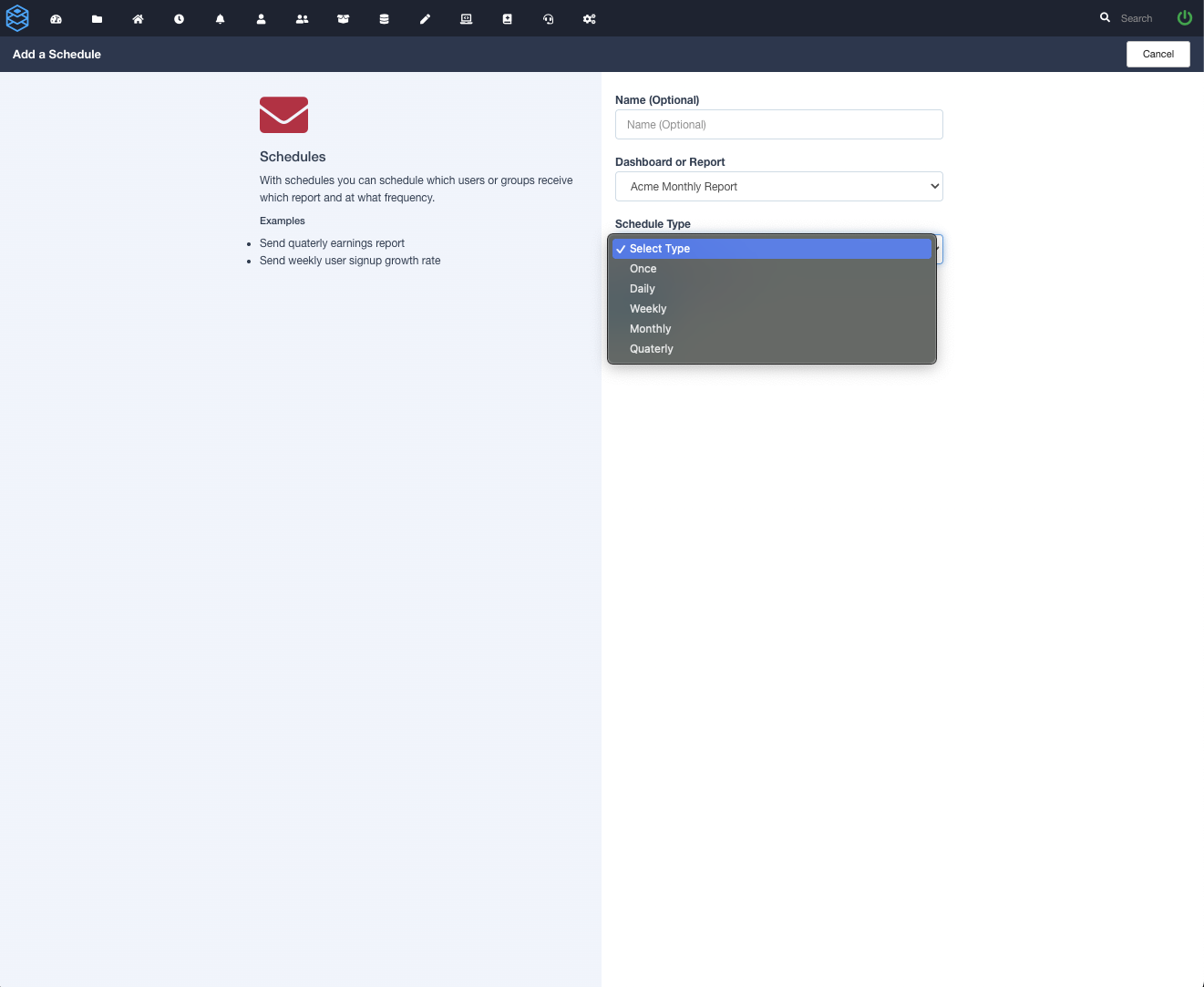
Task: Select Weekly schedule type
Action: pyautogui.click(x=772, y=309)
